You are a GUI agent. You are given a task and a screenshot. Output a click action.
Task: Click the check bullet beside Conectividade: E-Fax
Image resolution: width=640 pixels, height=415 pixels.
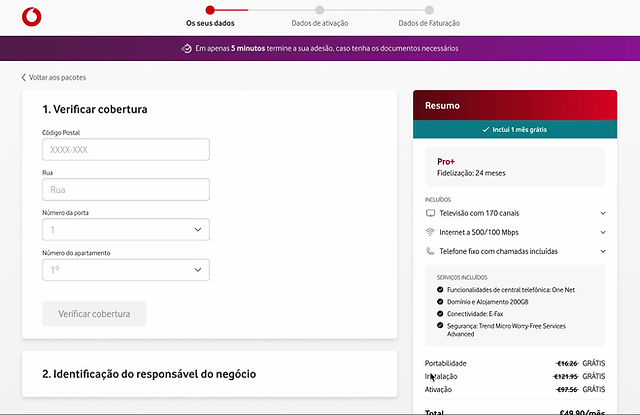[440, 313]
